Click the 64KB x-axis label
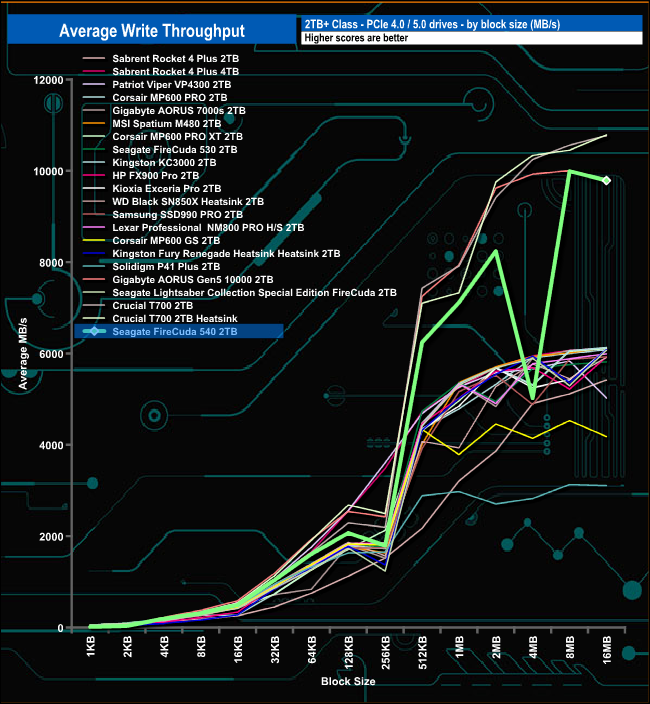 [x=312, y=649]
